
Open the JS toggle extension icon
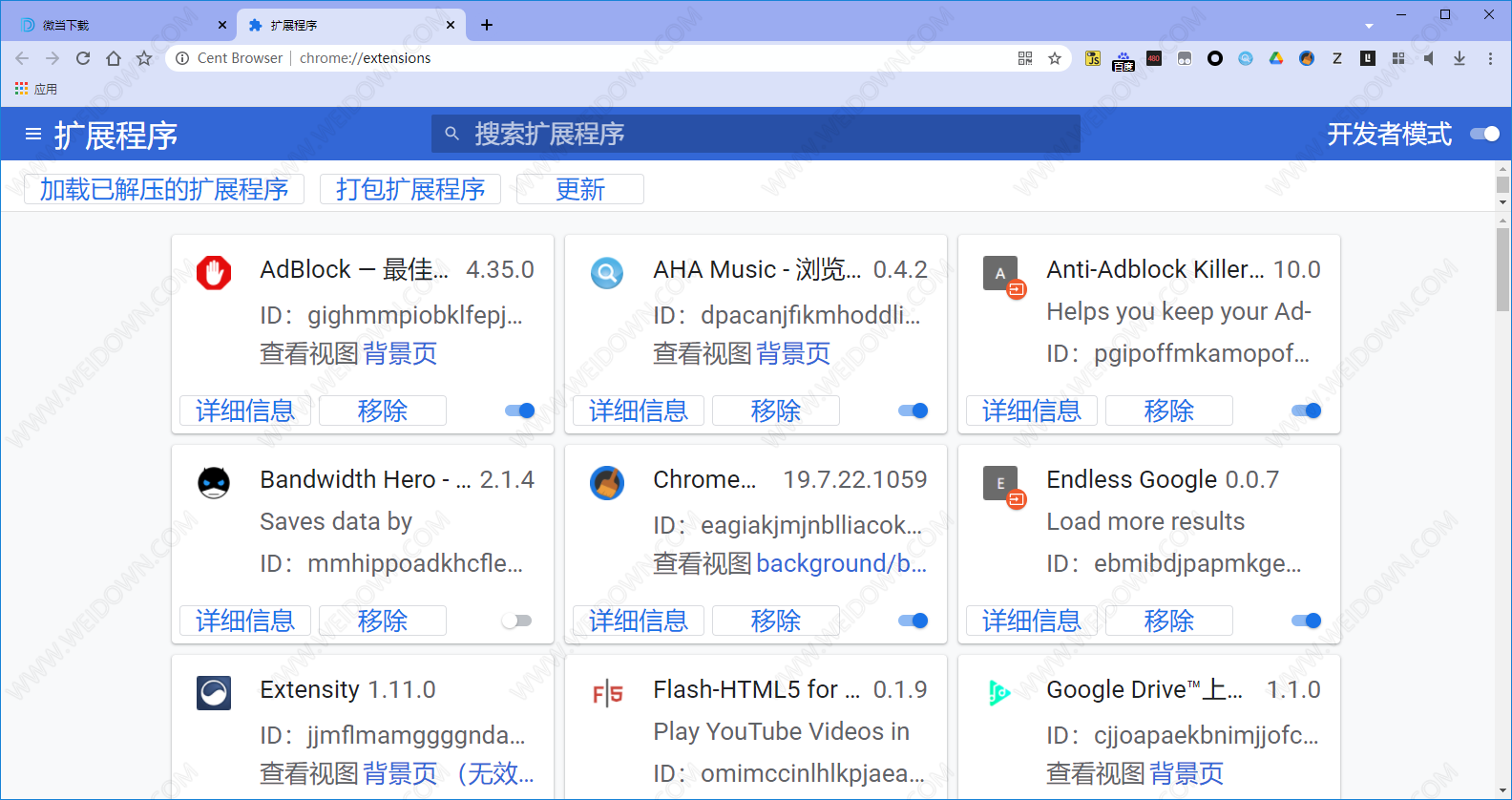(1093, 58)
